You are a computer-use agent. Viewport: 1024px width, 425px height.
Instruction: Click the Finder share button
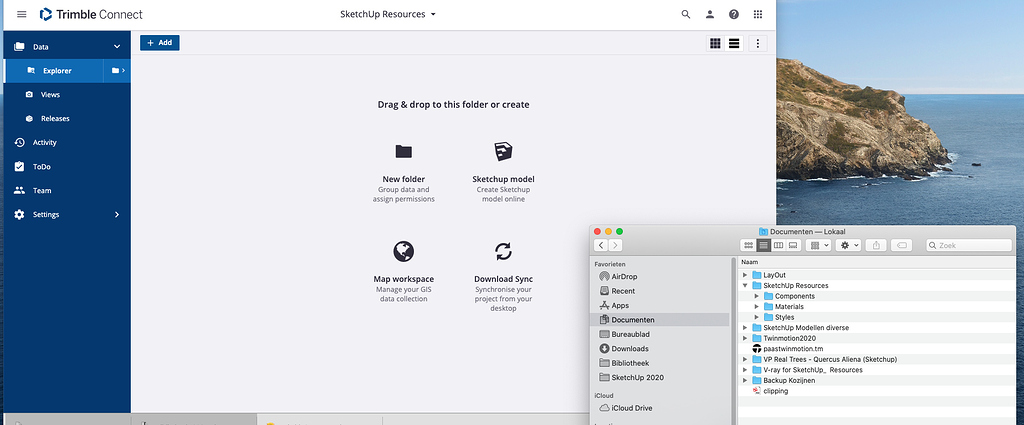(876, 245)
